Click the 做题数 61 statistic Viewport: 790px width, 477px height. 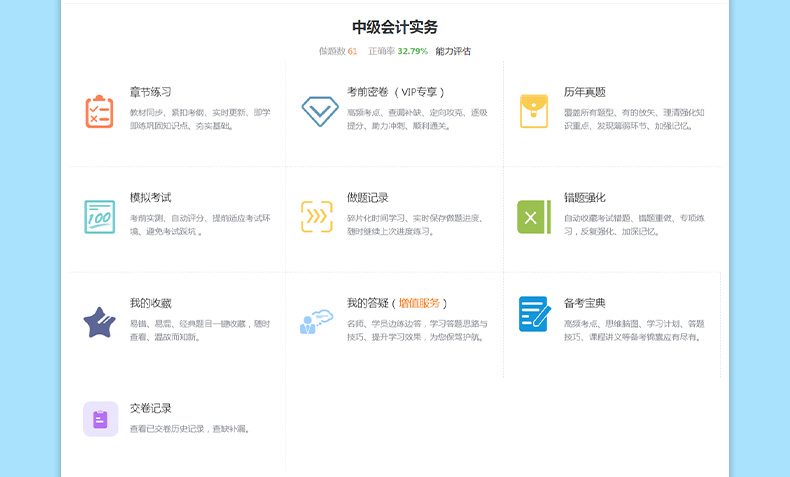pos(338,51)
